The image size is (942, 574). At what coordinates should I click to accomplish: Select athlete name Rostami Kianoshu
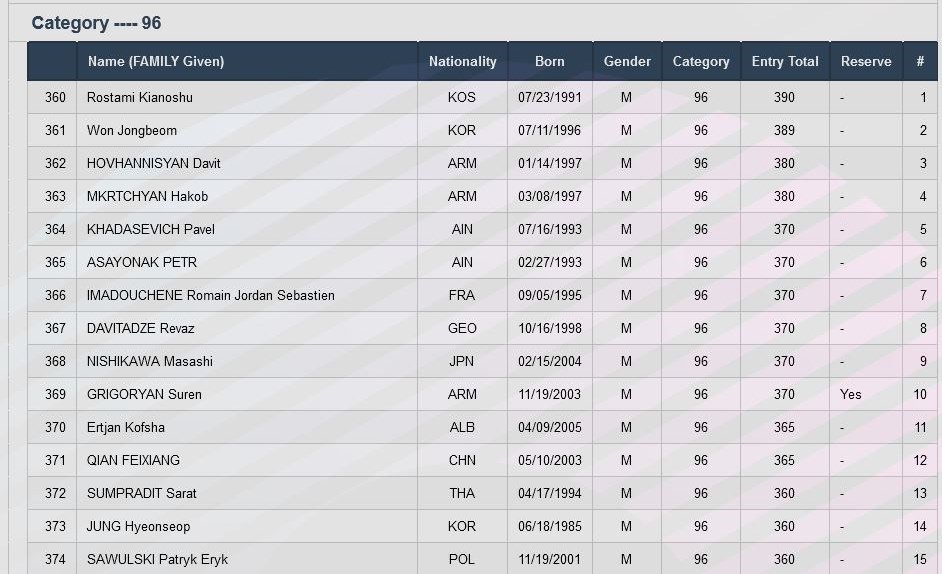(140, 98)
